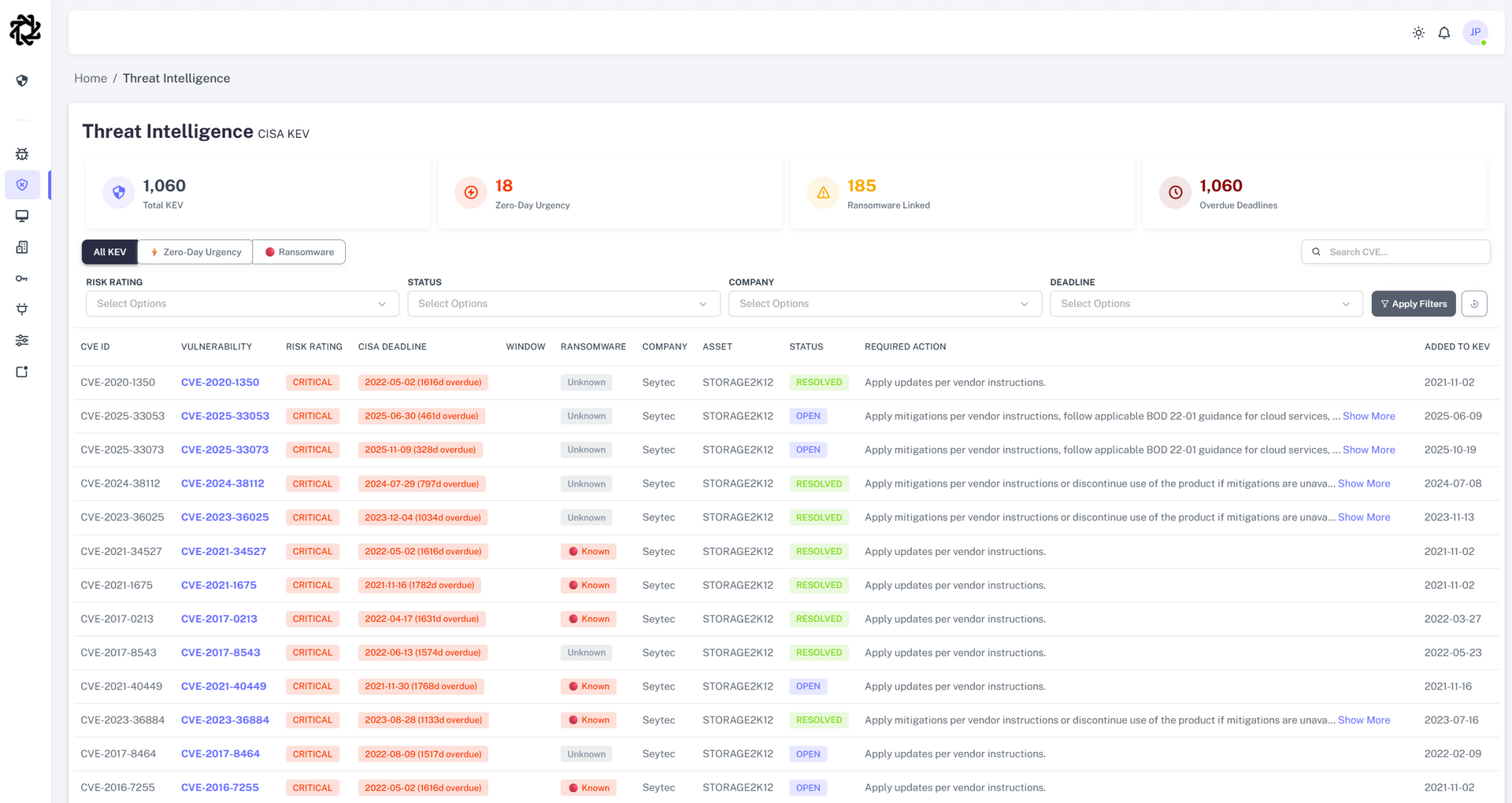Click the ADDED TO KEV column header
The height and width of the screenshot is (803, 1512).
(x=1457, y=347)
